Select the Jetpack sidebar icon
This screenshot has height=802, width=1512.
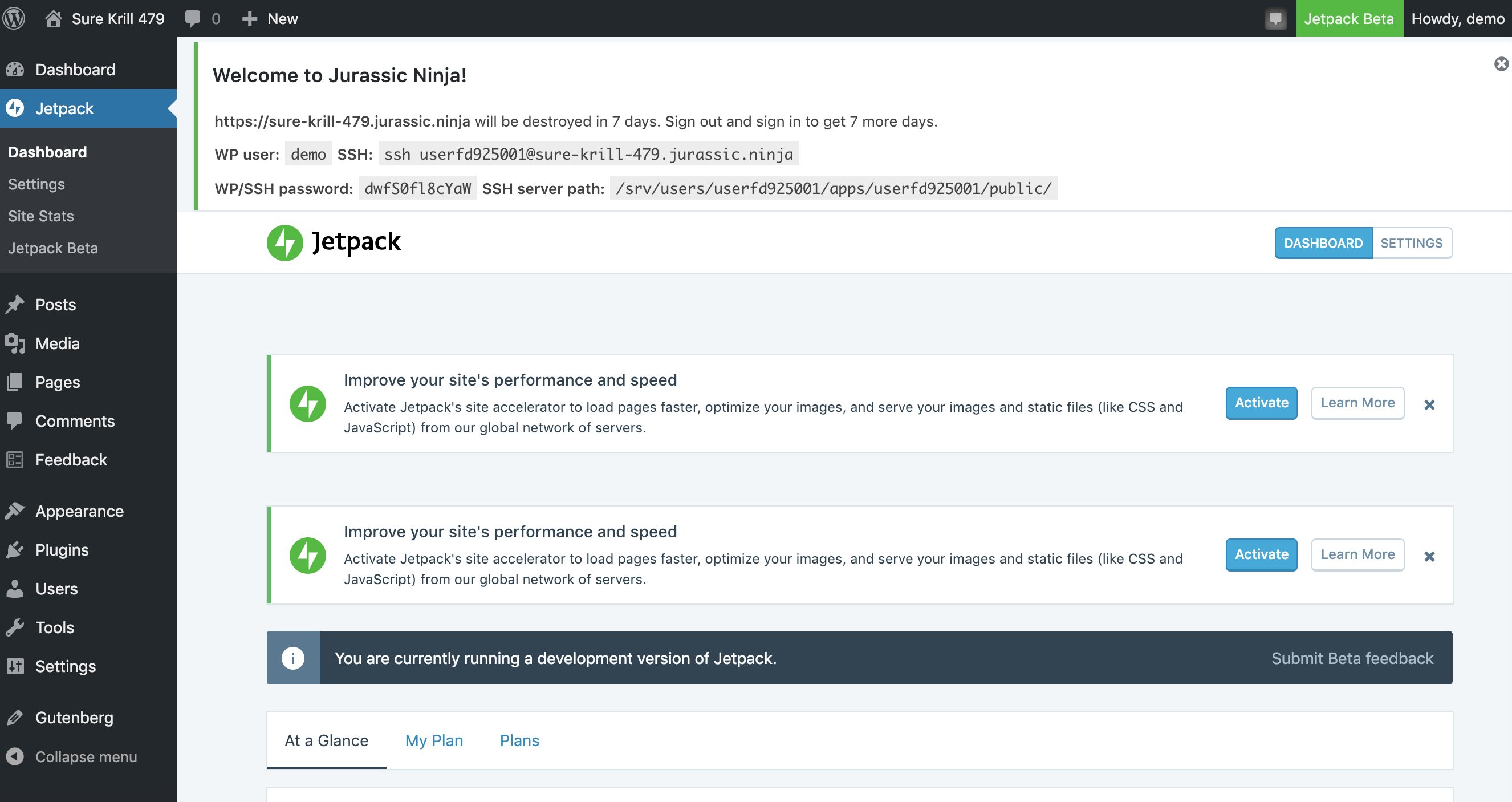coord(15,108)
